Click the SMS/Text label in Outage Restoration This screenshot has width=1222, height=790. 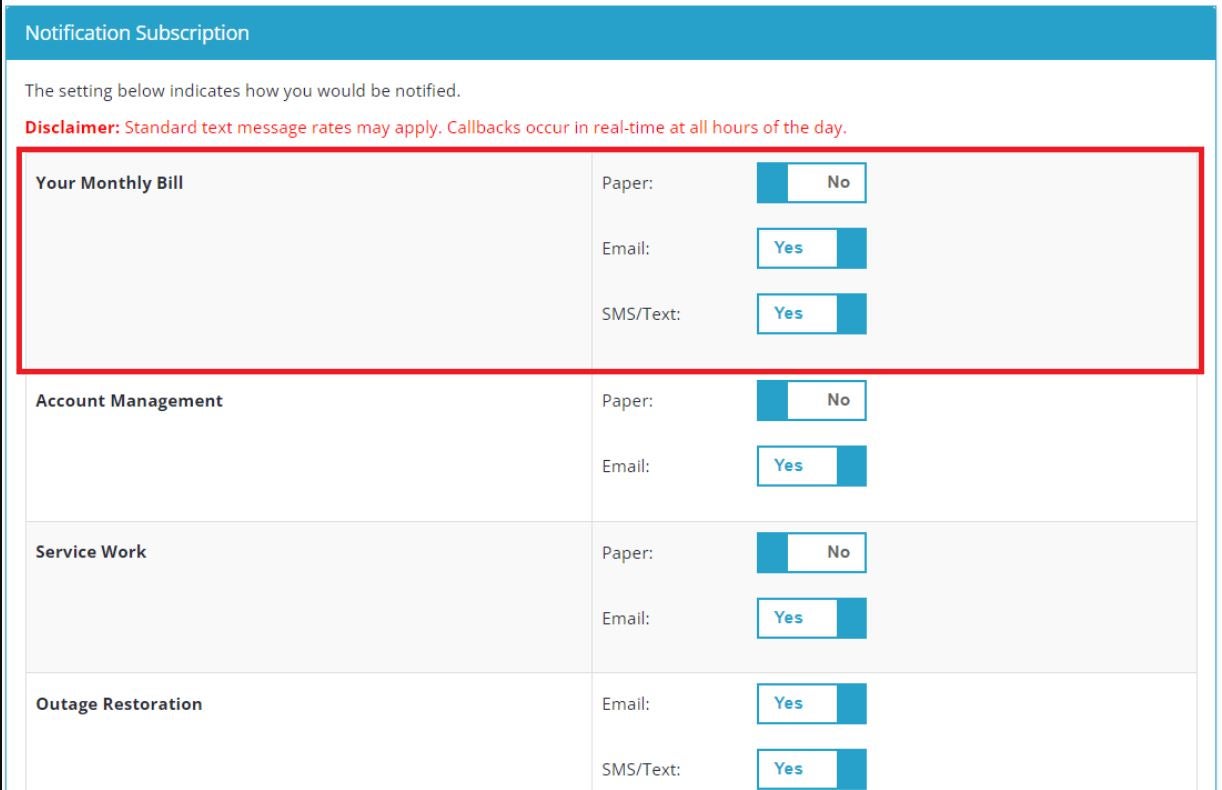641,770
